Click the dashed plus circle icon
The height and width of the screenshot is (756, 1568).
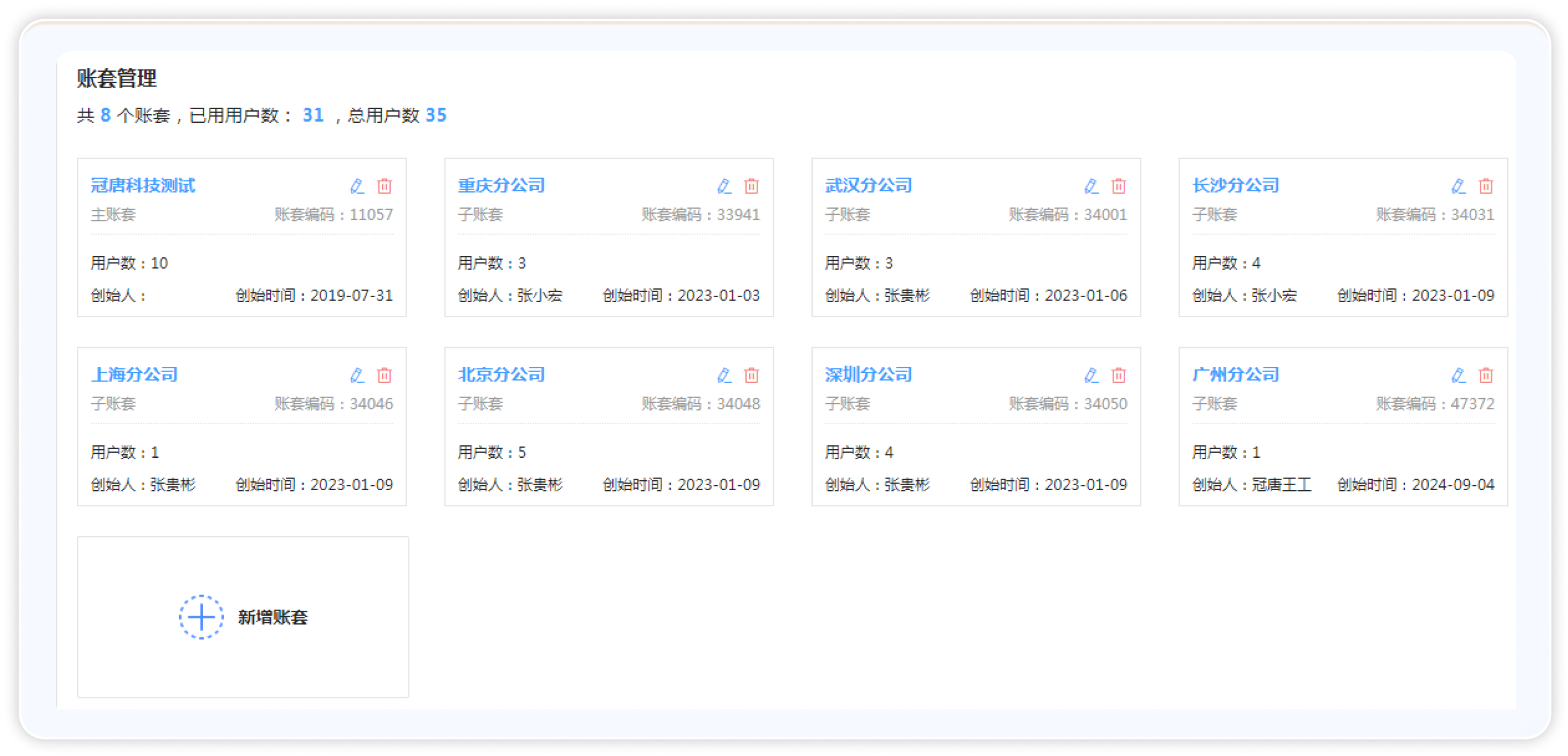[201, 617]
